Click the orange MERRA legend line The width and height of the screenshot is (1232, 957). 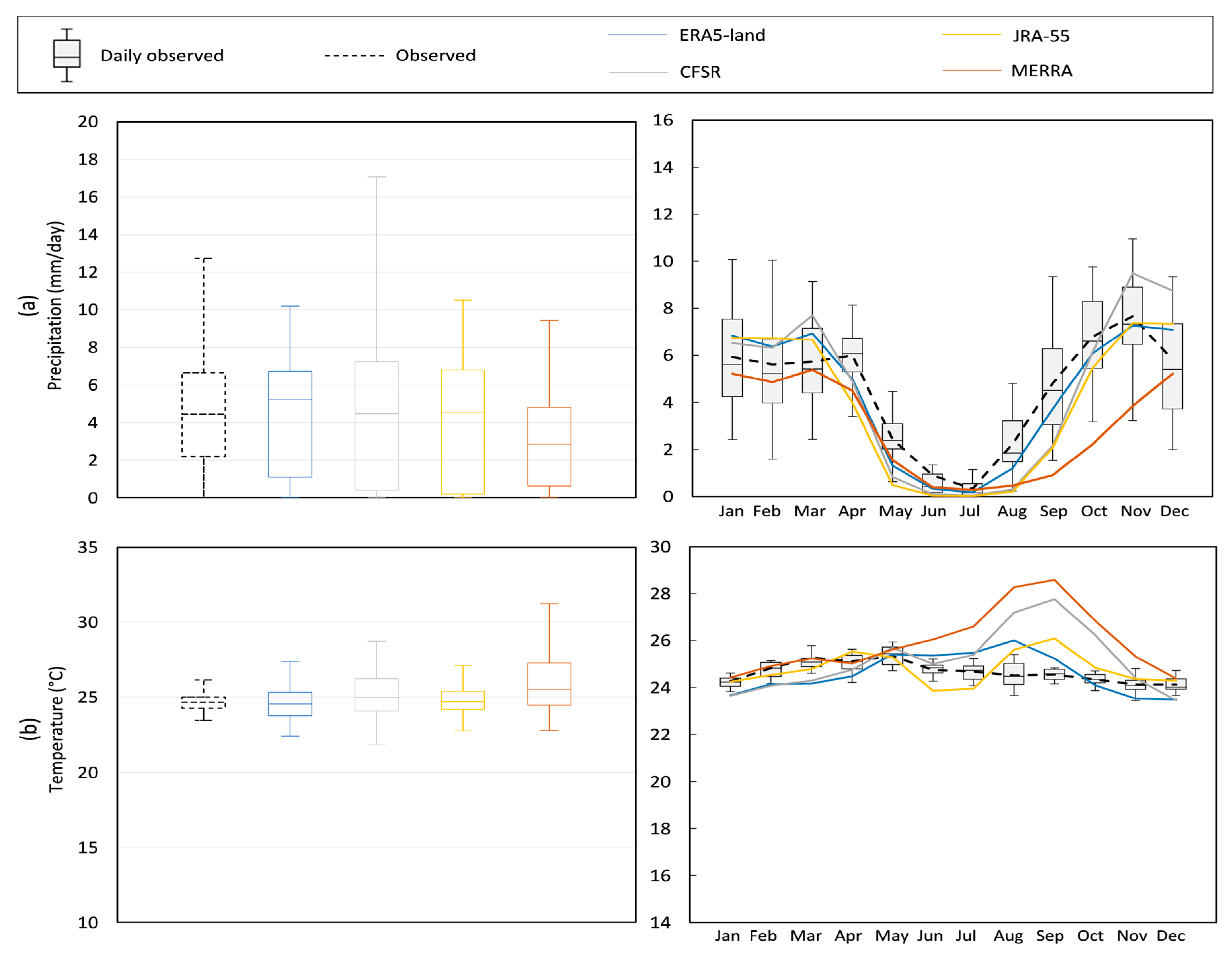pos(971,70)
